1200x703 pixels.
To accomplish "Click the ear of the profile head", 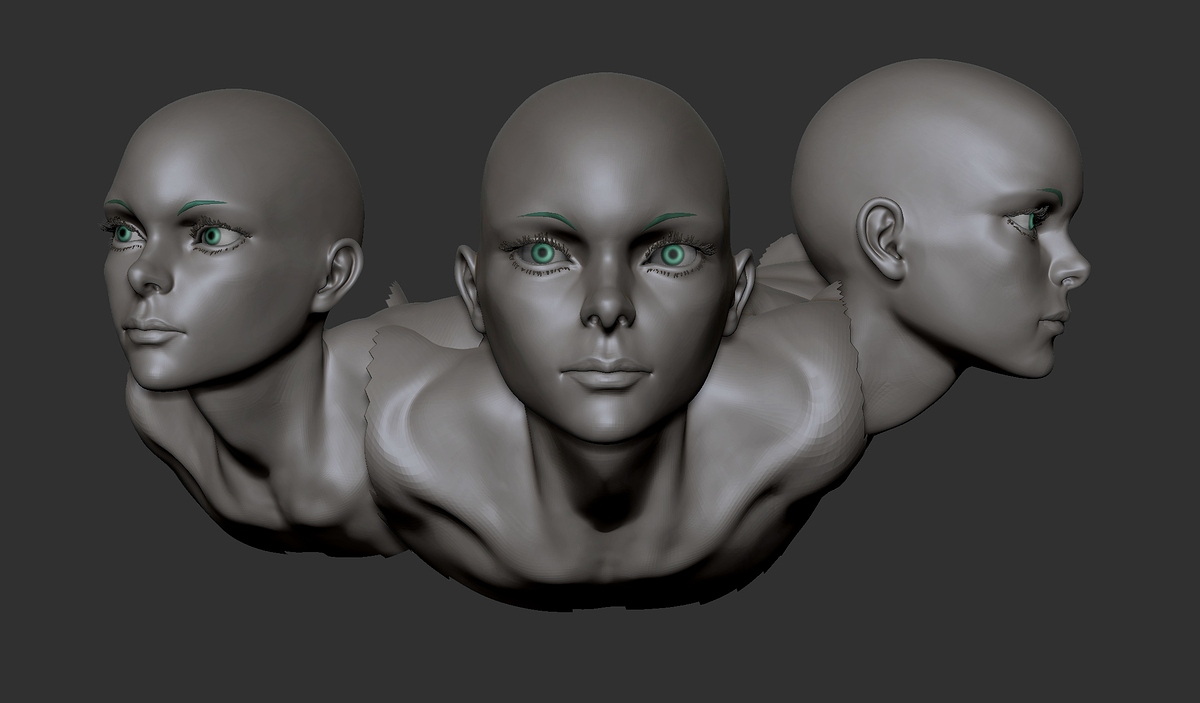I will tap(884, 238).
